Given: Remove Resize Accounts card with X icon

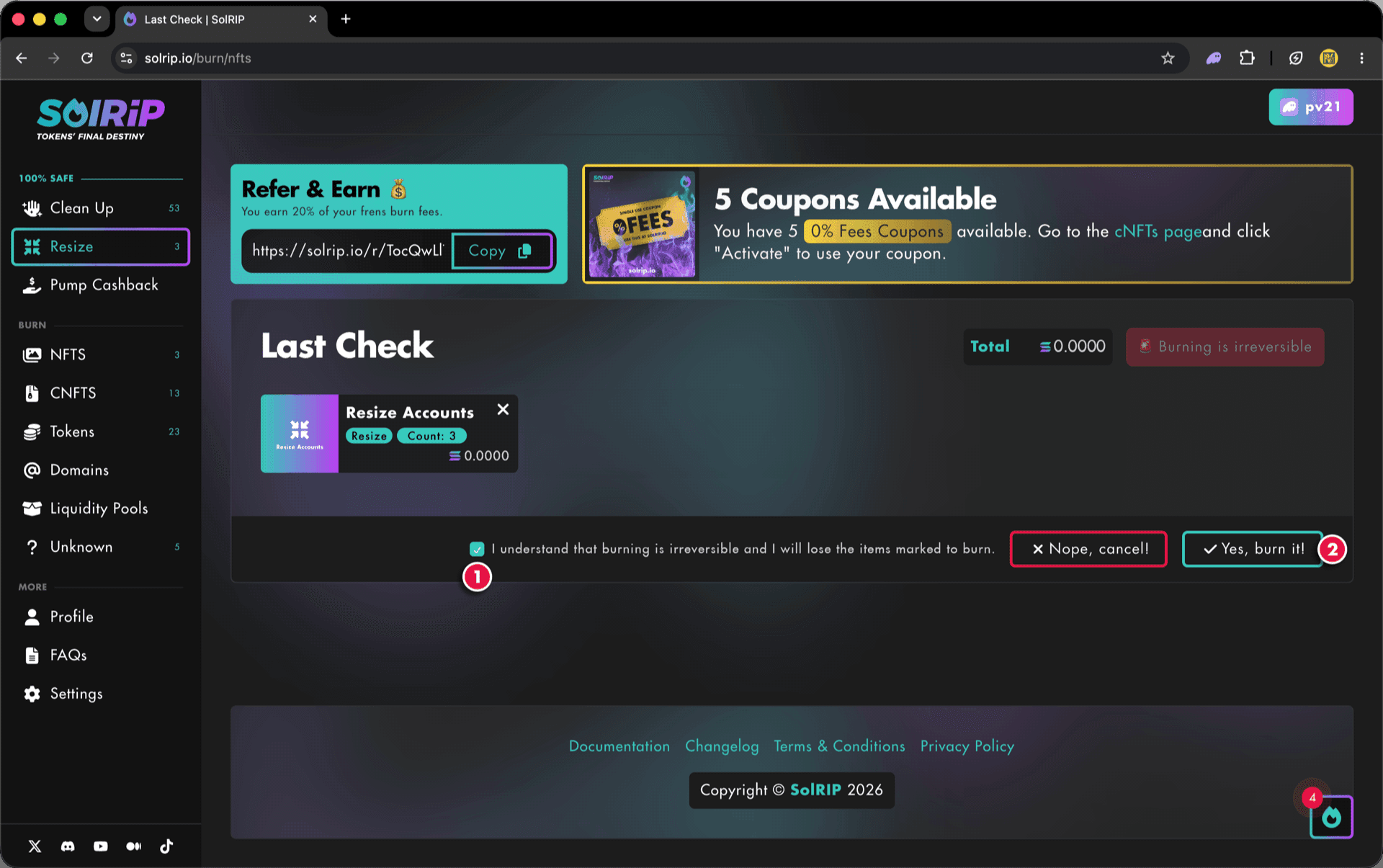Looking at the screenshot, I should [503, 409].
